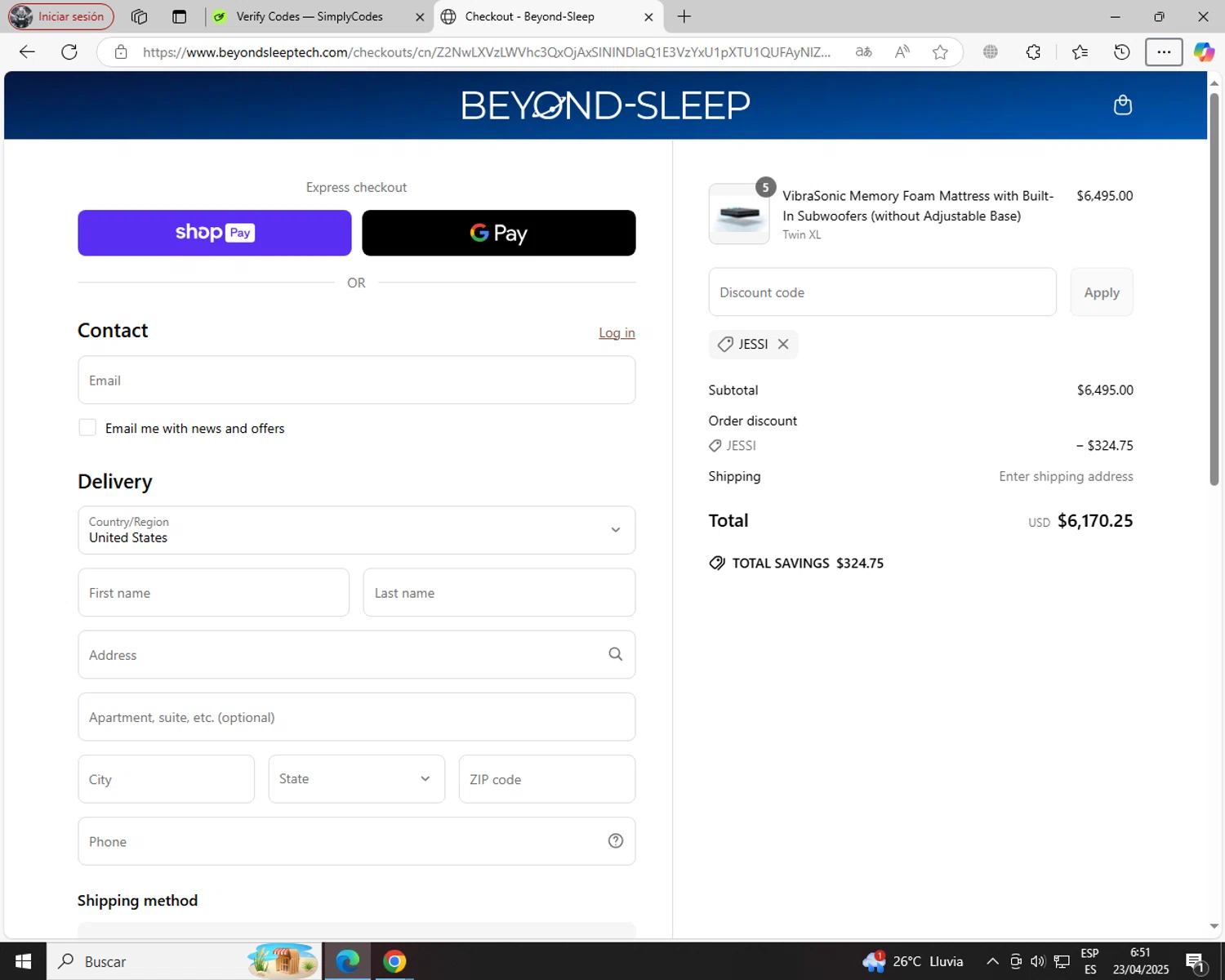
Task: Open the State dropdown
Action: [x=357, y=779]
